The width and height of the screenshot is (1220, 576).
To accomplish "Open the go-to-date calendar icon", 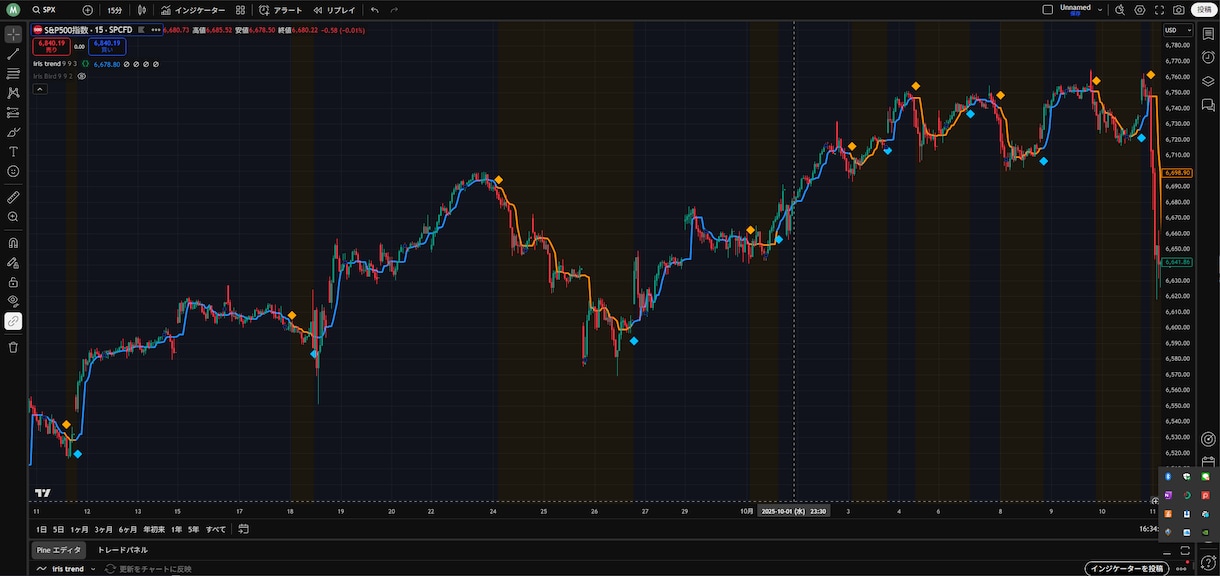I will pos(243,529).
